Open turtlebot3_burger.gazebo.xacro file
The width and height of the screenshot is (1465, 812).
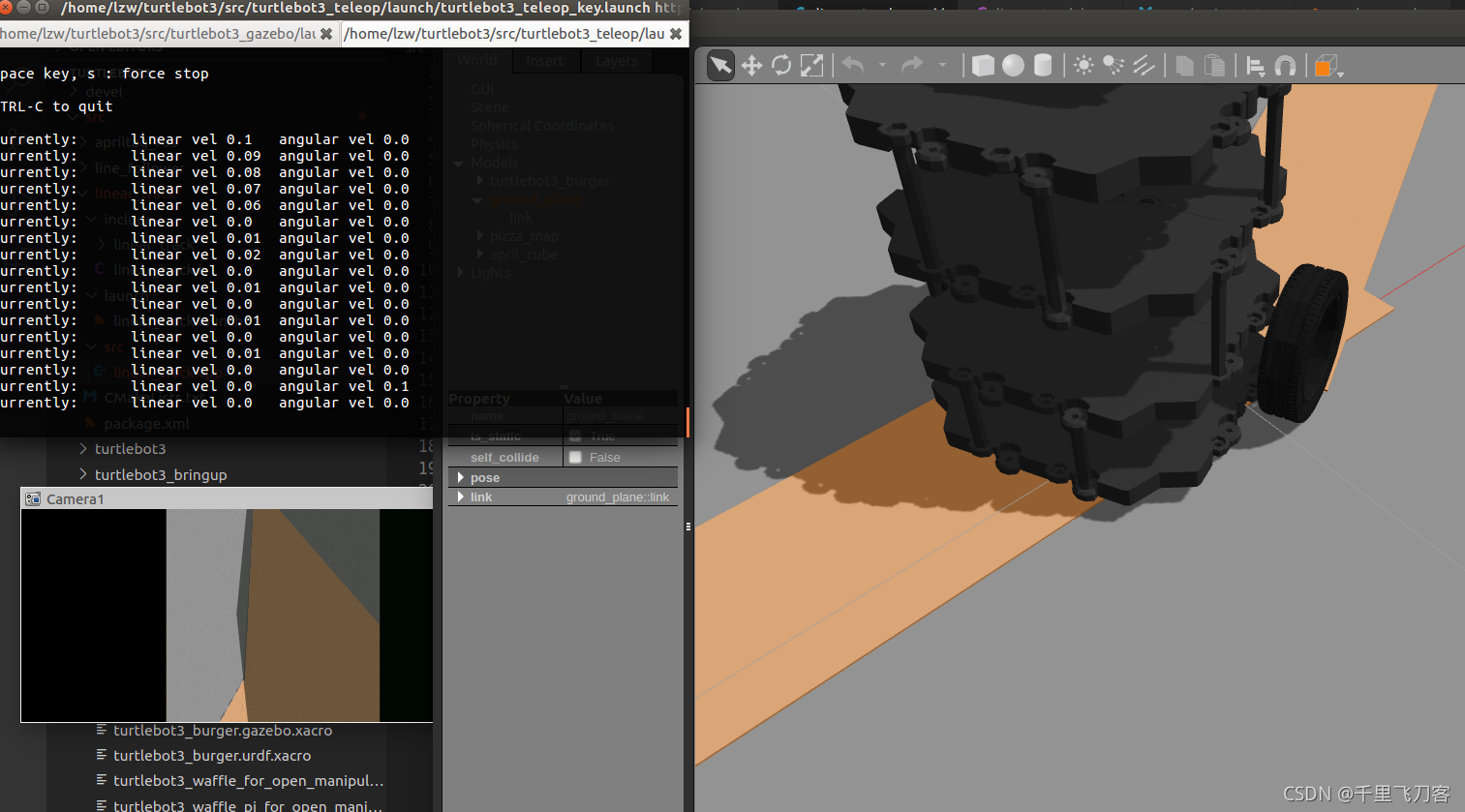[223, 731]
